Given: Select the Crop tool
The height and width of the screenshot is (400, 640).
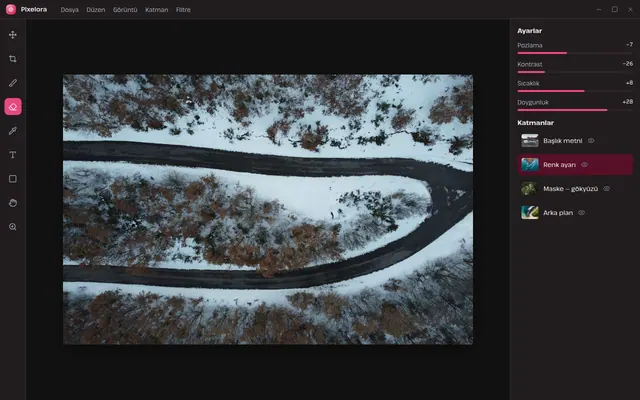Looking at the screenshot, I should [13, 59].
